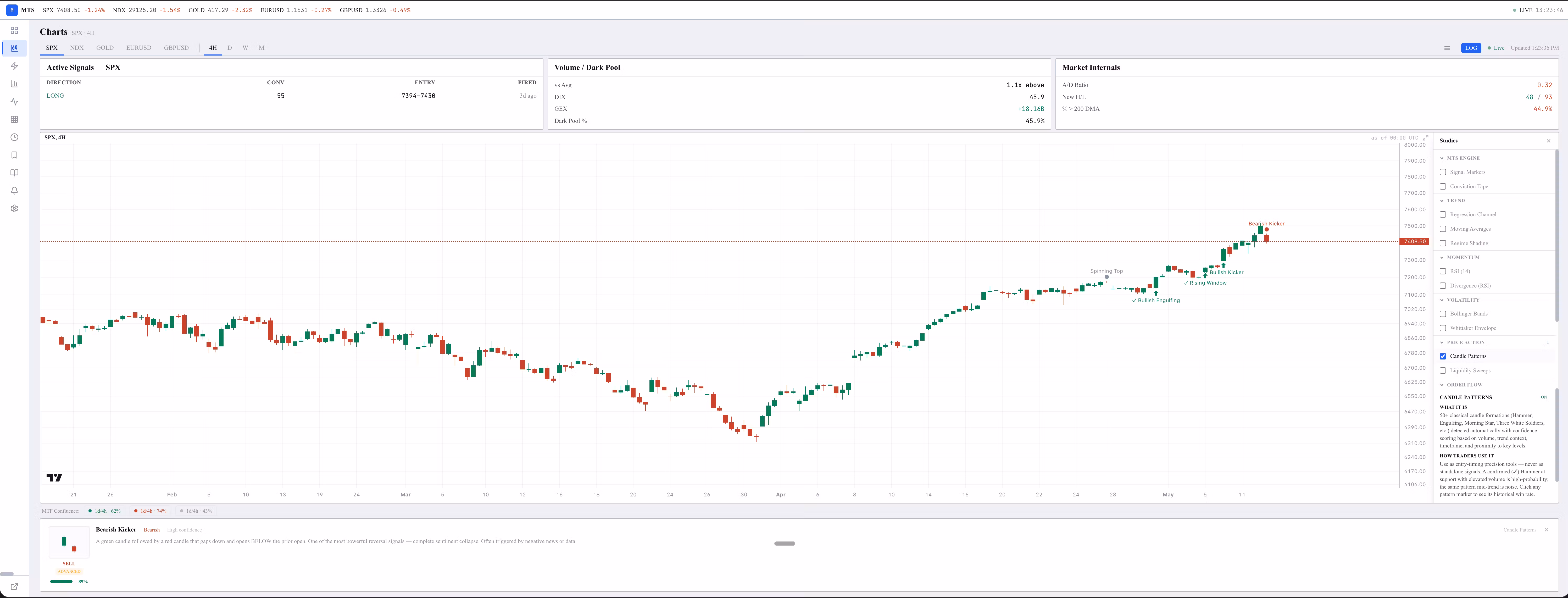Viewport: 1568px width, 598px height.
Task: Switch to the EURUSD symbol tab
Action: coord(139,48)
